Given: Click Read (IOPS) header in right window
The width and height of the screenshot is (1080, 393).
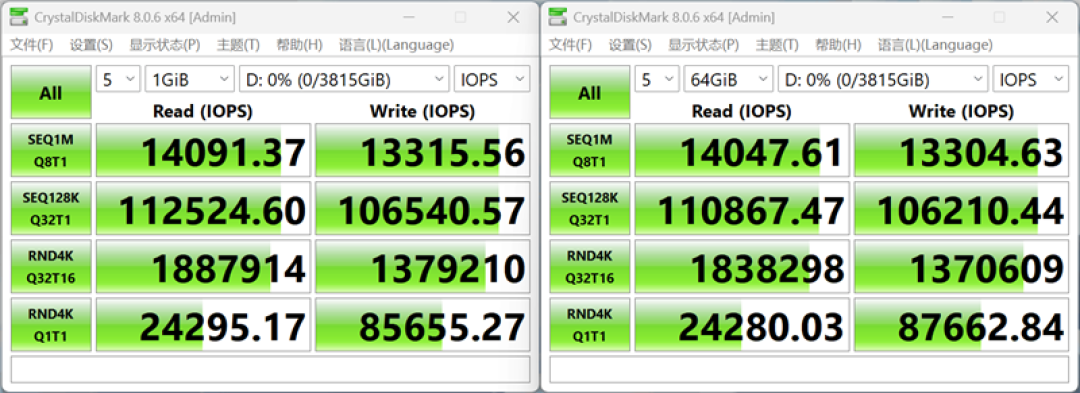Looking at the screenshot, I should pyautogui.click(x=742, y=111).
